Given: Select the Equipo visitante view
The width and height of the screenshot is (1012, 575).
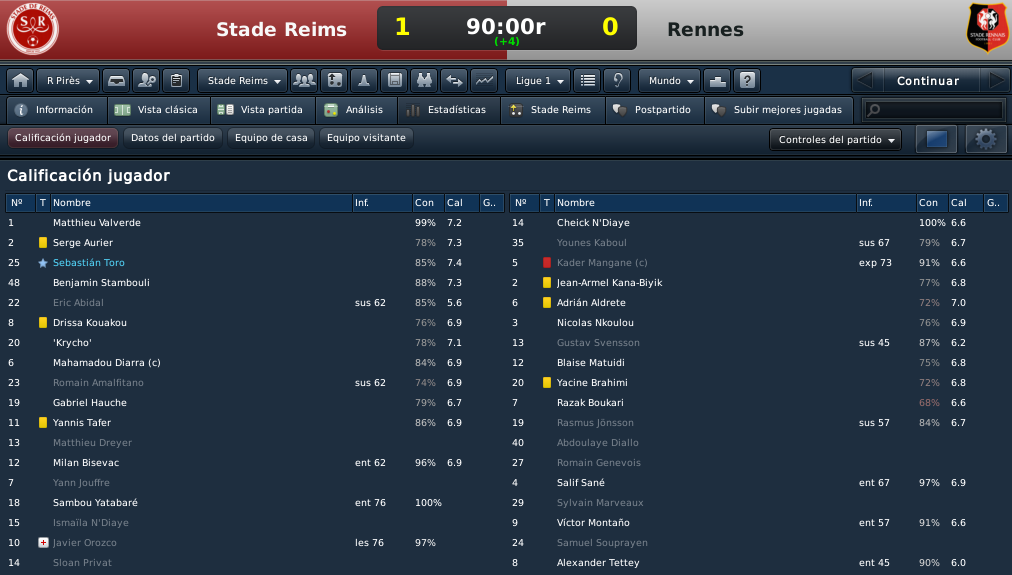Looking at the screenshot, I should point(366,137).
